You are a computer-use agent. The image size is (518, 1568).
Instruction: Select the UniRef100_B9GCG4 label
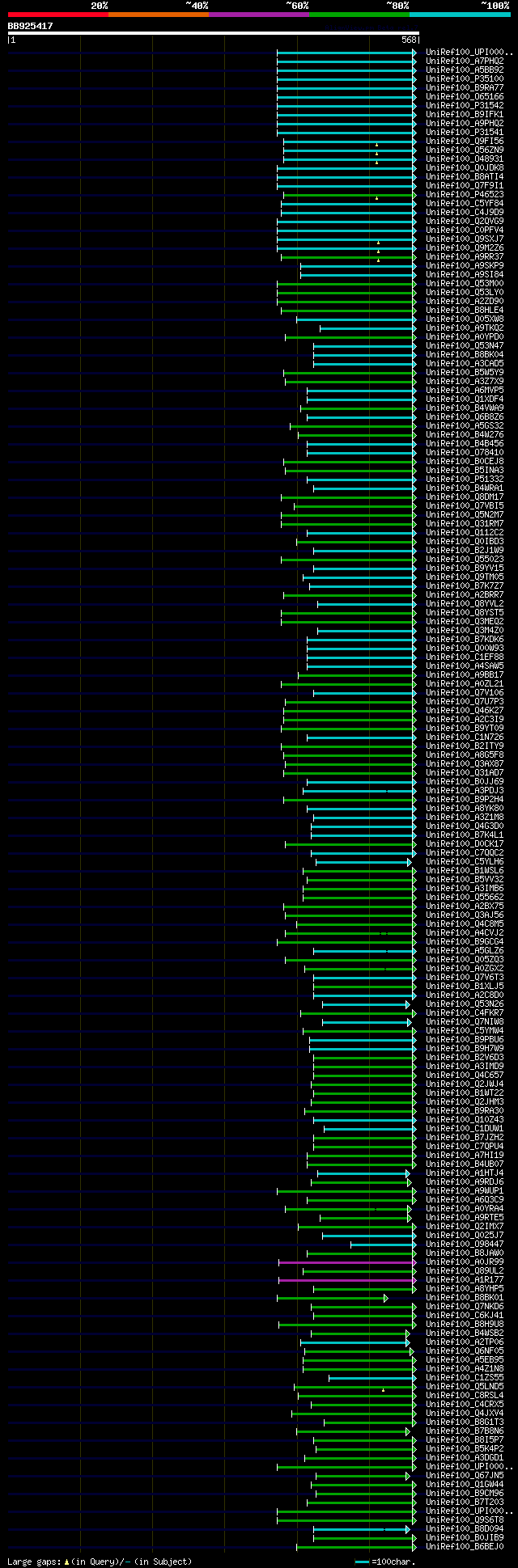[x=465, y=941]
